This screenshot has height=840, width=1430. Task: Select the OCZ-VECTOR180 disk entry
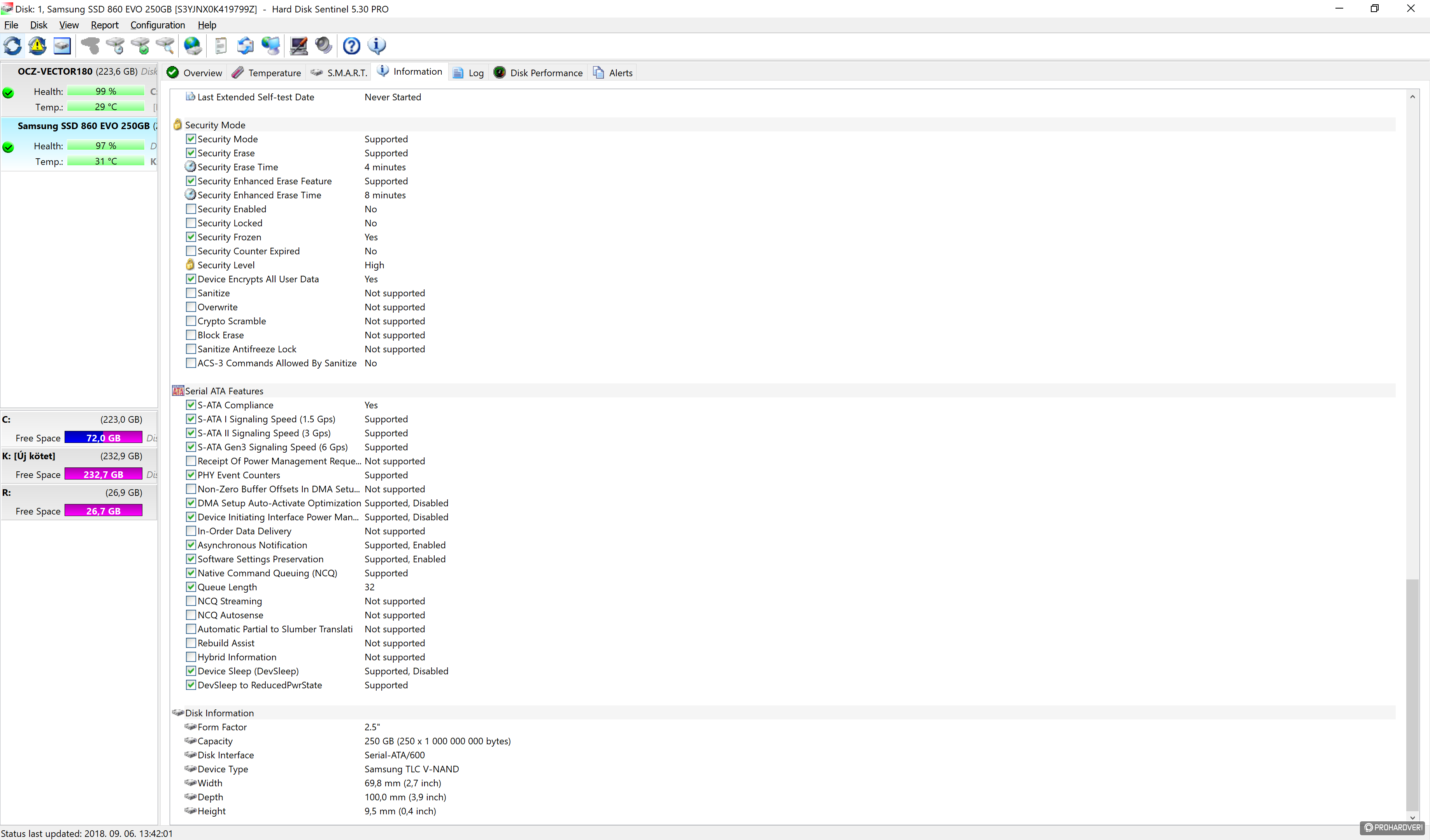pyautogui.click(x=79, y=89)
